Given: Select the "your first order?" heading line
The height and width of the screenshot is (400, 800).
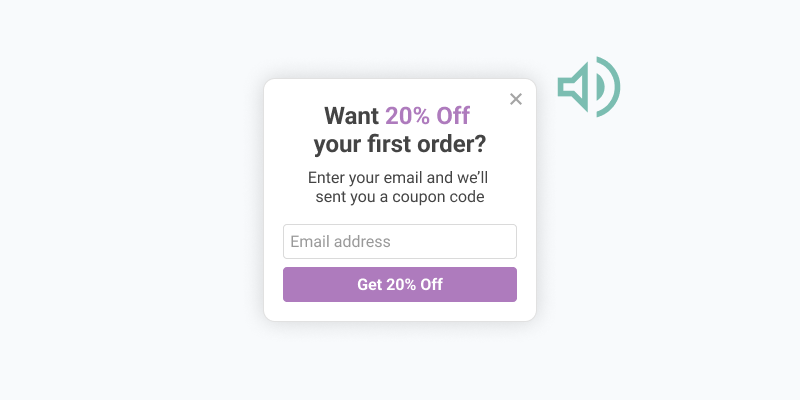Looking at the screenshot, I should pos(400,144).
